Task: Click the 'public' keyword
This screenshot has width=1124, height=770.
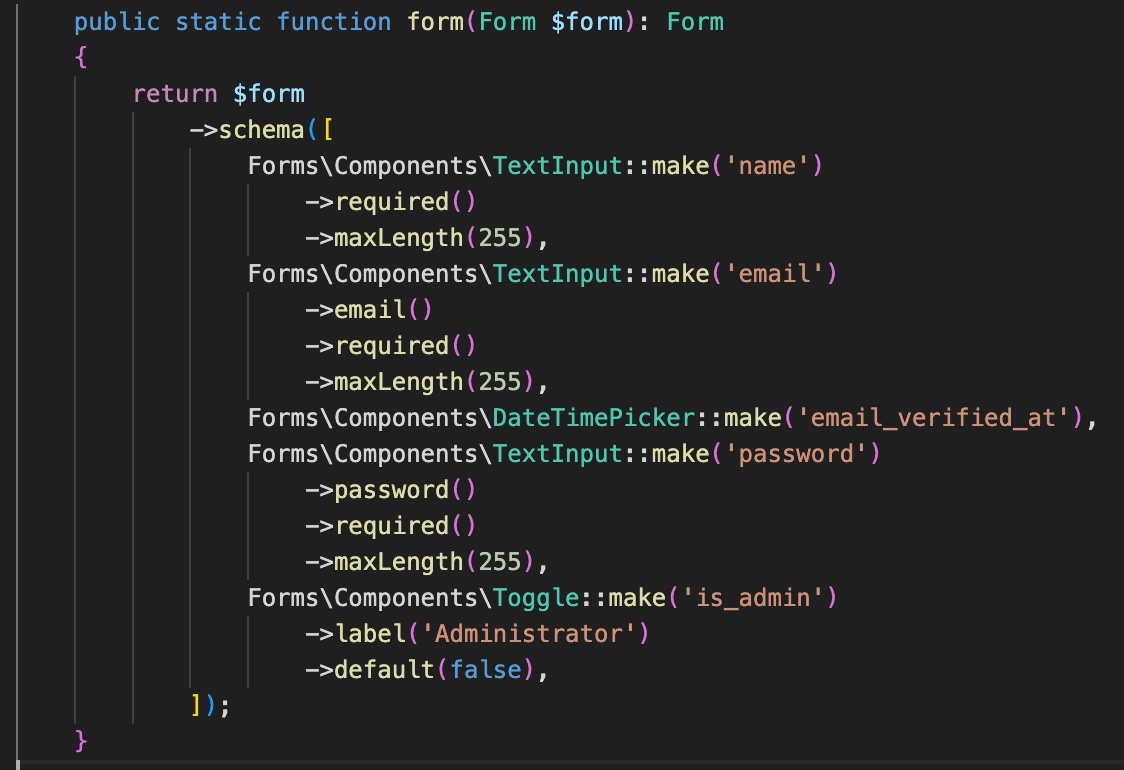Action: (117, 22)
